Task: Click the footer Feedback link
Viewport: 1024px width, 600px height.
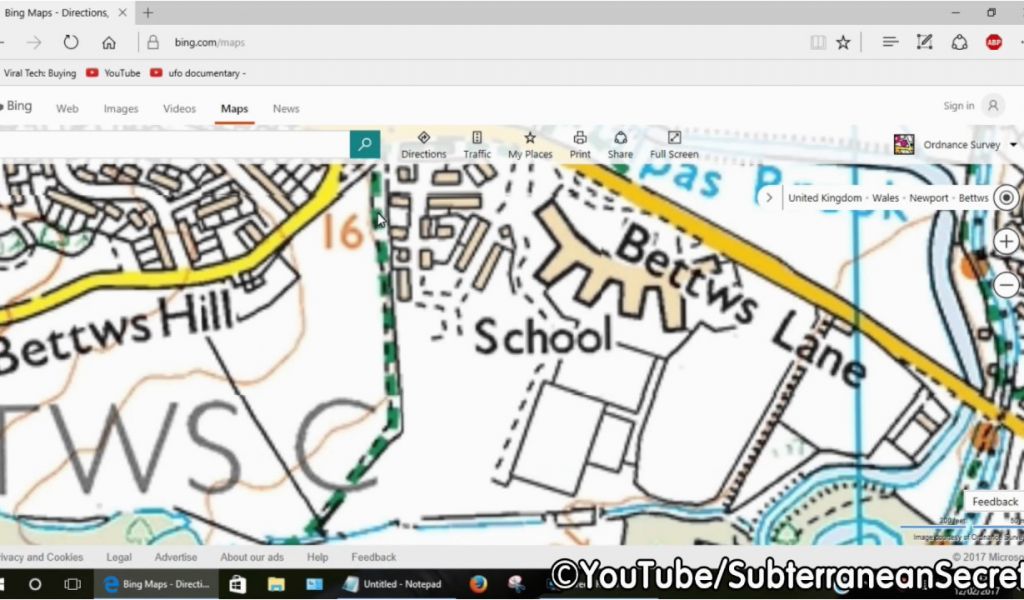Action: click(x=374, y=558)
